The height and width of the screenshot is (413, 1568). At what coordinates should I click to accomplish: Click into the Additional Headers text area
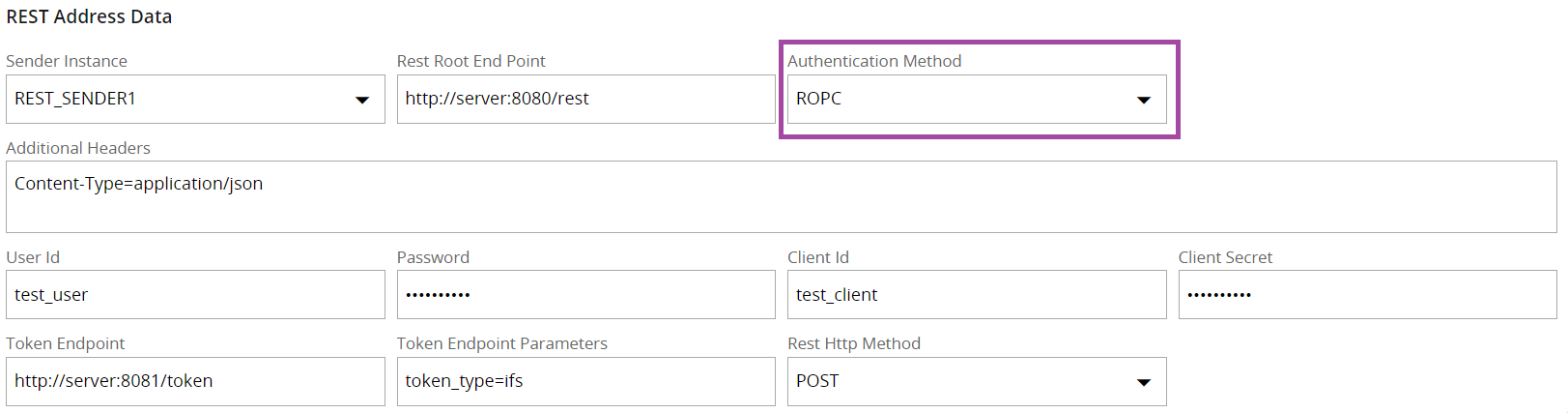781,196
